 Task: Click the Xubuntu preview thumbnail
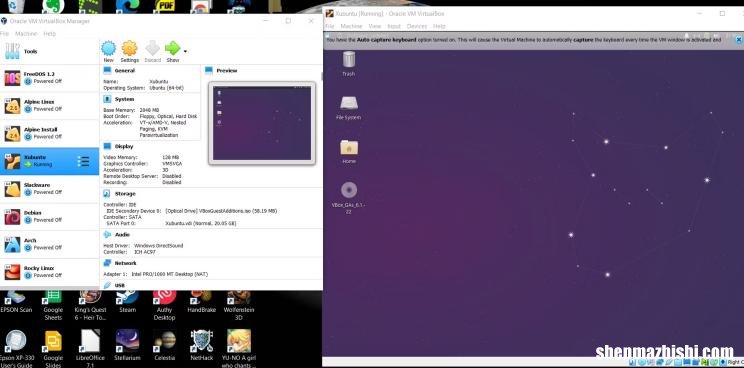[262, 123]
